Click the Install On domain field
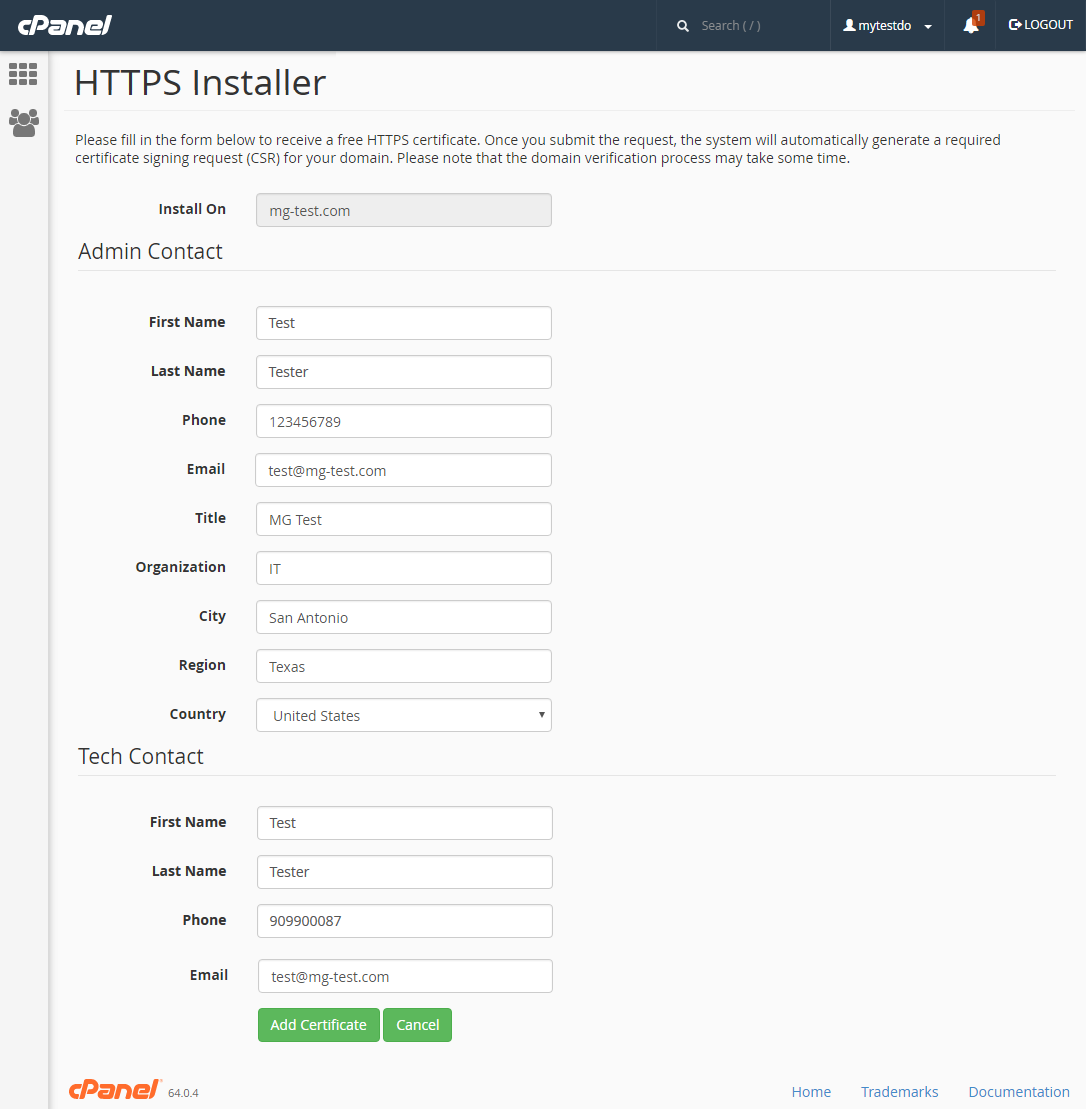The width and height of the screenshot is (1086, 1109). (x=403, y=210)
